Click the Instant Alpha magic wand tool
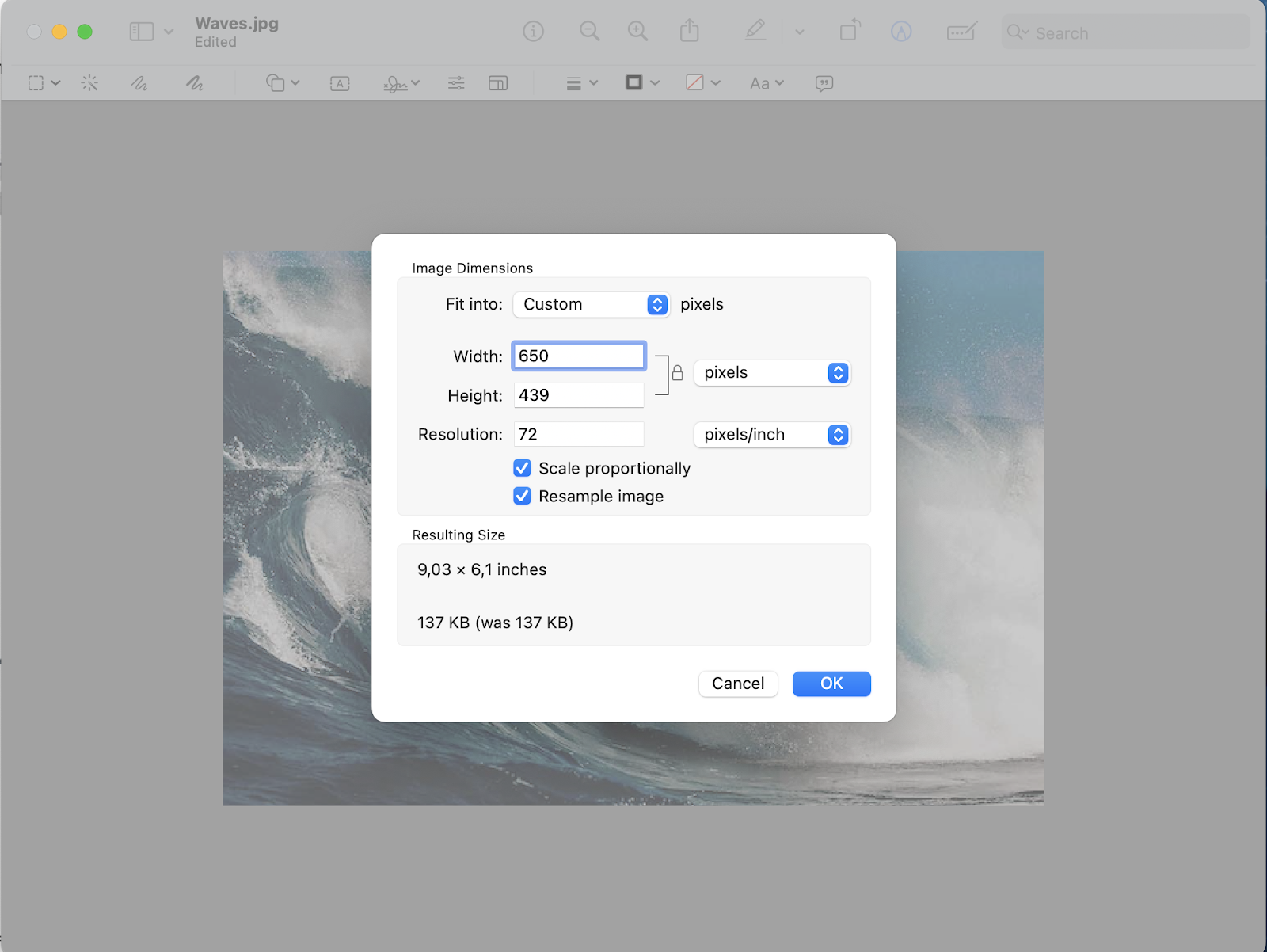 pos(89,83)
